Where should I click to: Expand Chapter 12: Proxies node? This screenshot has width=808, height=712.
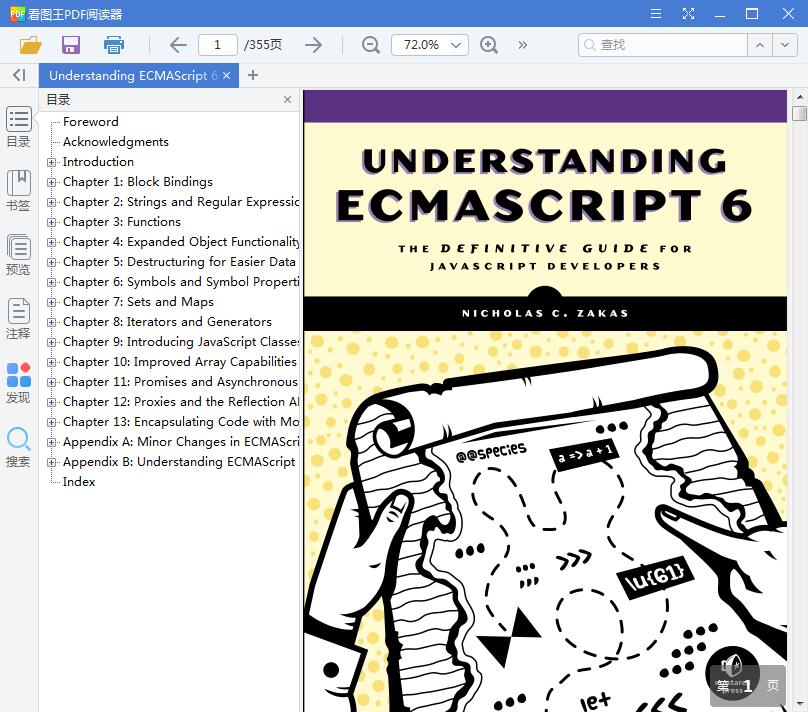pos(51,402)
